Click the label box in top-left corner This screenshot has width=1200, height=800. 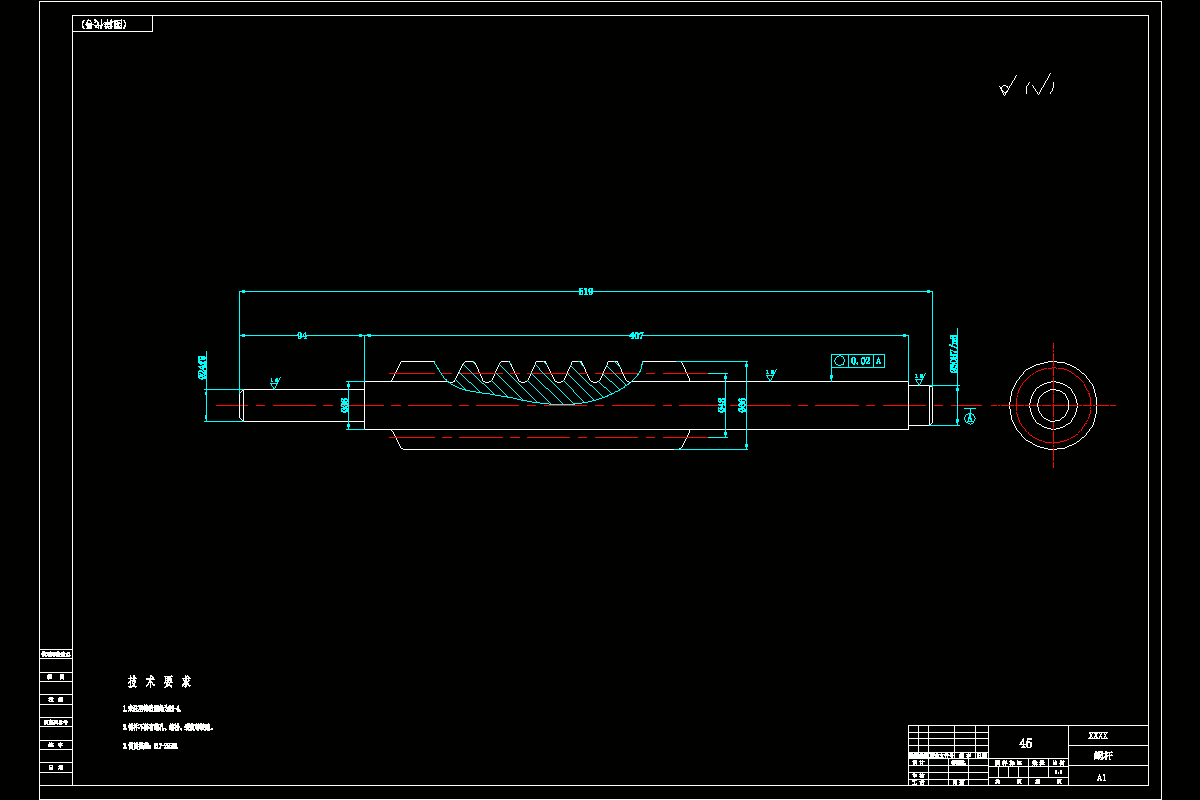[113, 24]
